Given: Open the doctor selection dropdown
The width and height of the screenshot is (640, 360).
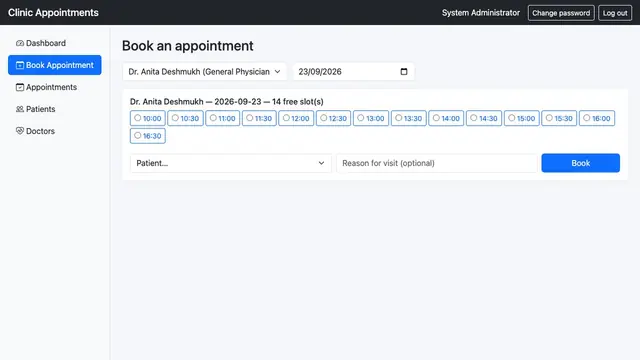Looking at the screenshot, I should click(x=204, y=72).
